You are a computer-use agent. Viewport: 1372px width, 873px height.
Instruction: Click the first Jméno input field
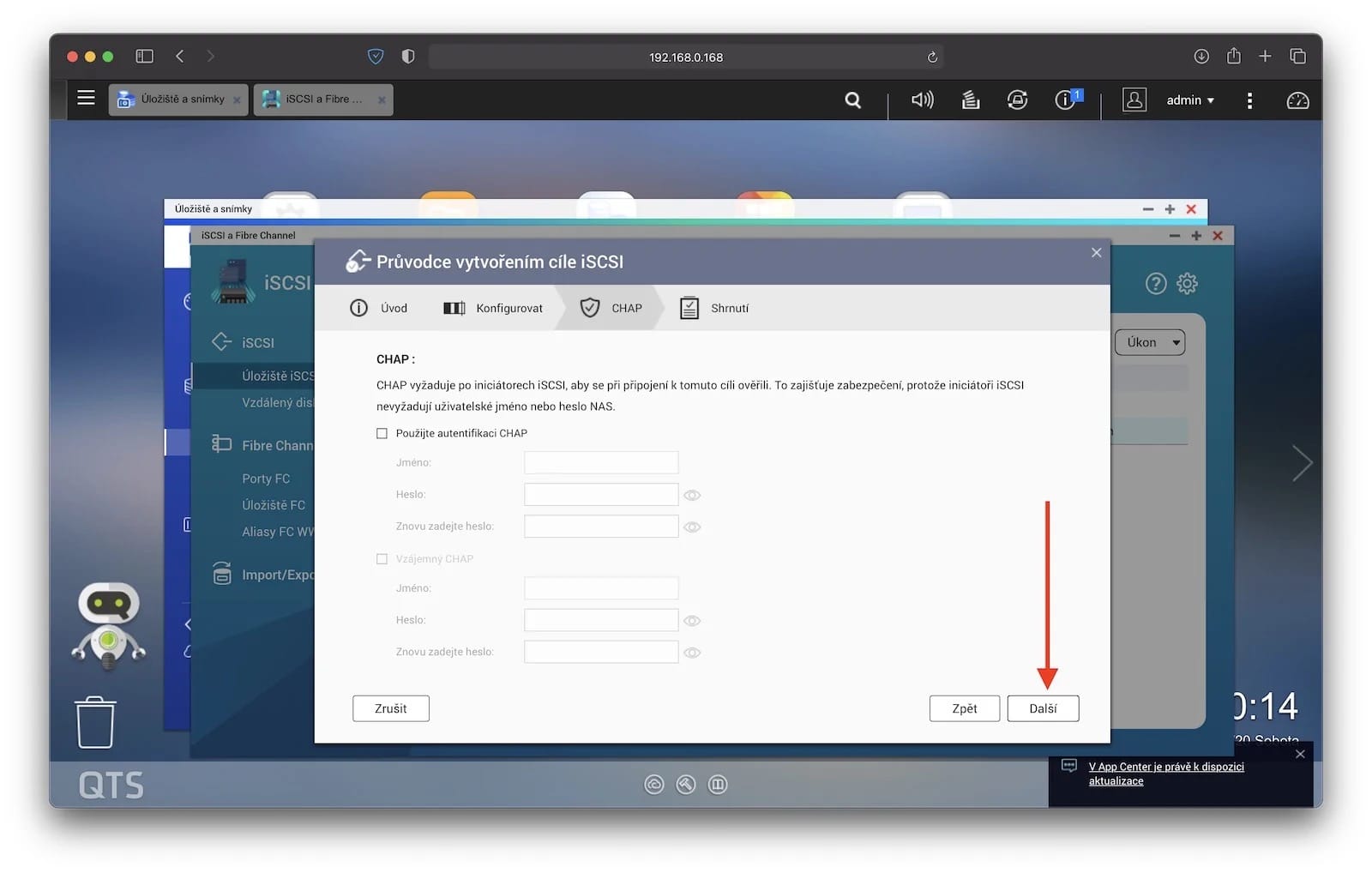pyautogui.click(x=600, y=463)
